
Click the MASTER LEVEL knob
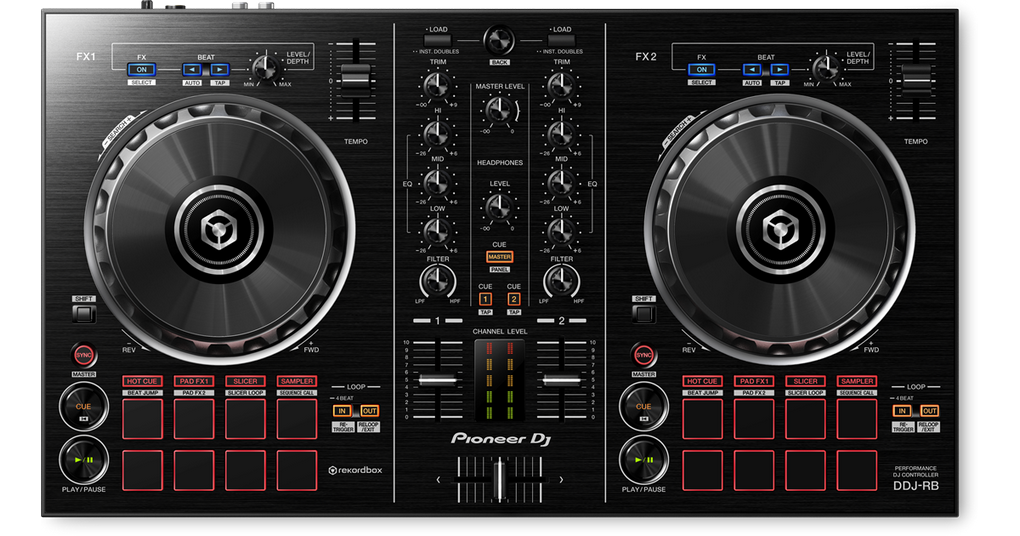[x=499, y=110]
